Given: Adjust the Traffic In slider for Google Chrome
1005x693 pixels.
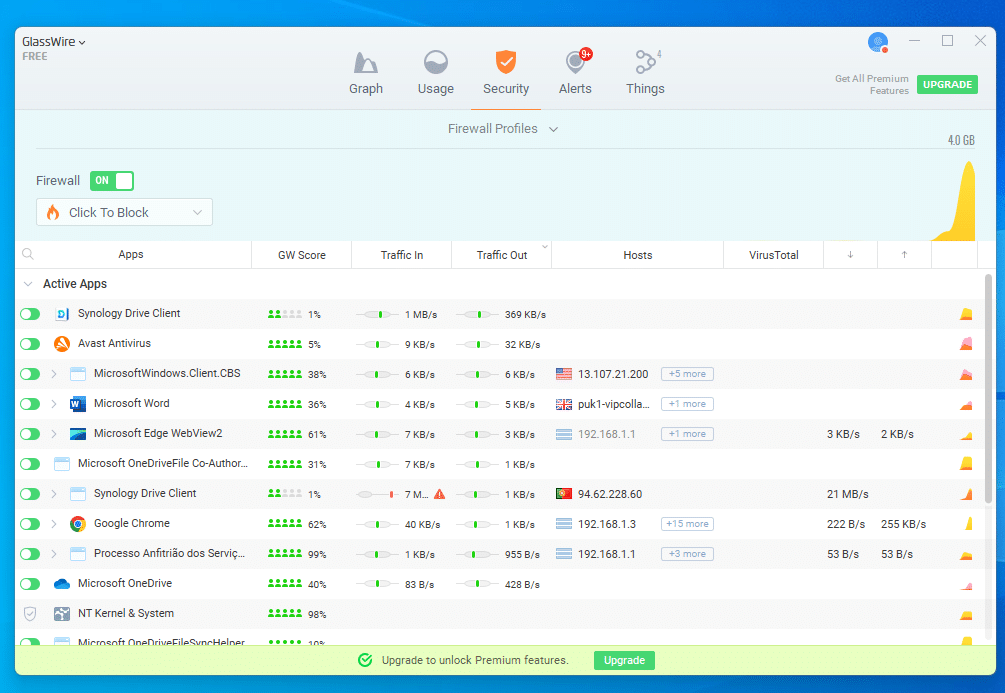Looking at the screenshot, I should pos(377,524).
